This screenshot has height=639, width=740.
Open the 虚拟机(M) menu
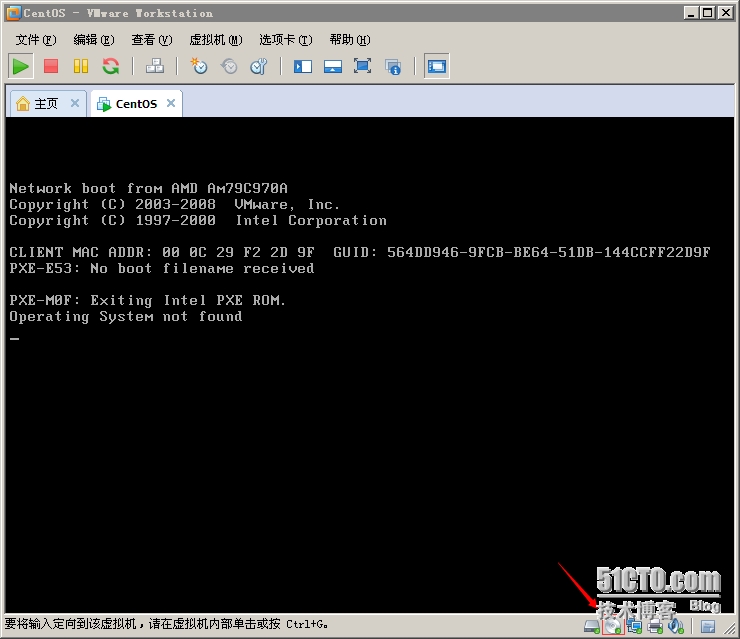216,40
